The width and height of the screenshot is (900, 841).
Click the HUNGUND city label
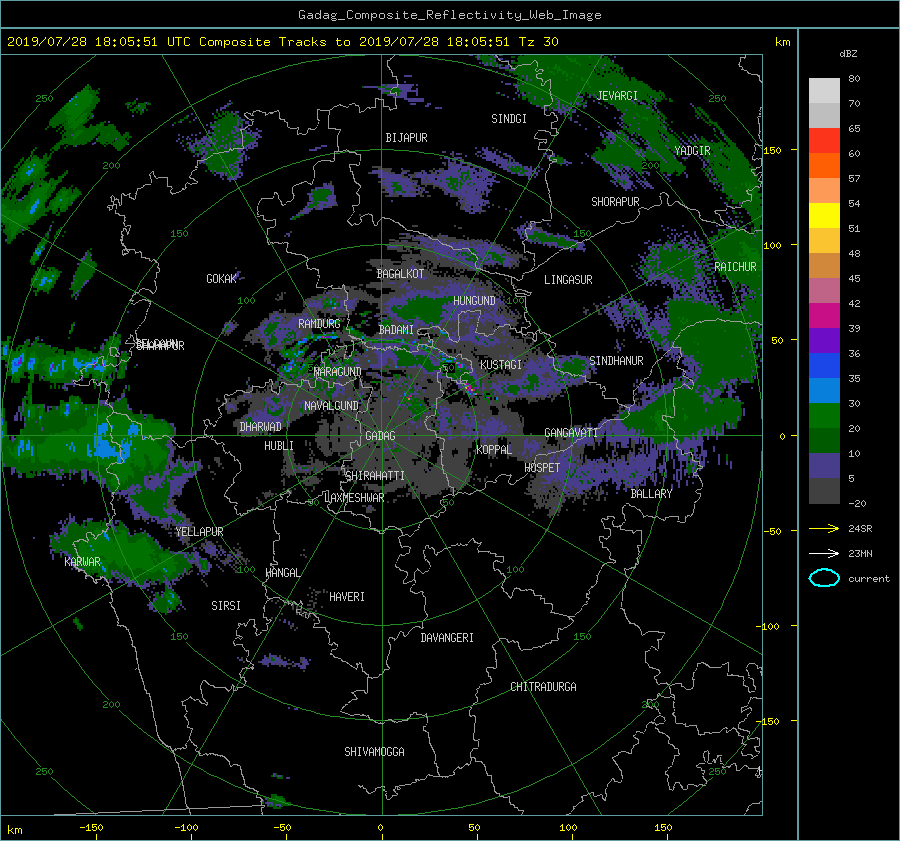474,300
